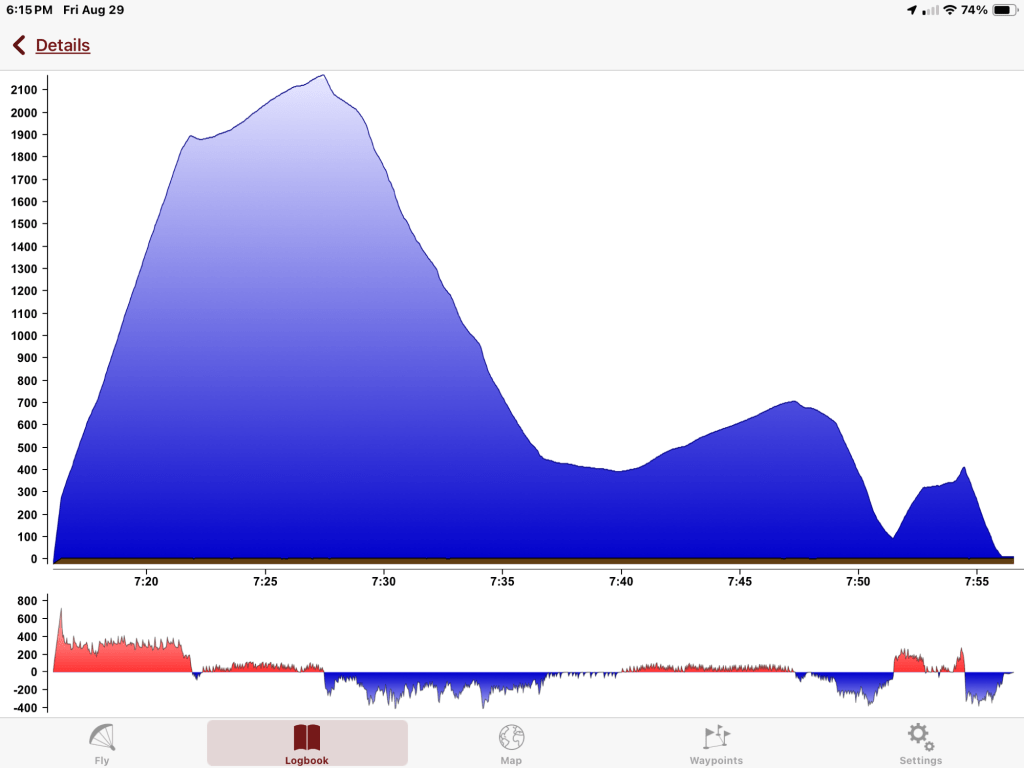Tap the altitude dip after 7:50
Screen dimensions: 1024x768
point(892,537)
